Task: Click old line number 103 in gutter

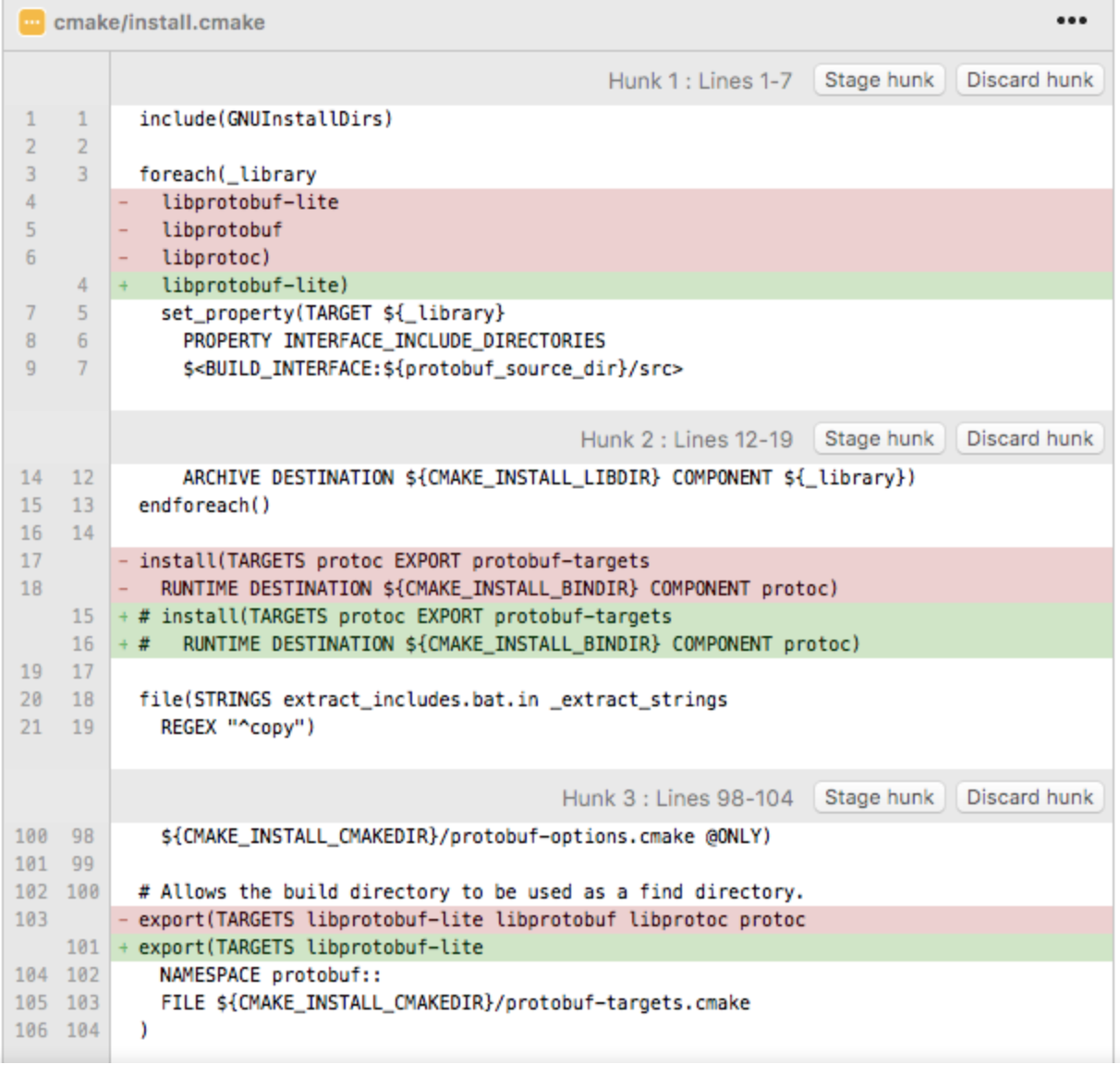Action: pyautogui.click(x=30, y=920)
